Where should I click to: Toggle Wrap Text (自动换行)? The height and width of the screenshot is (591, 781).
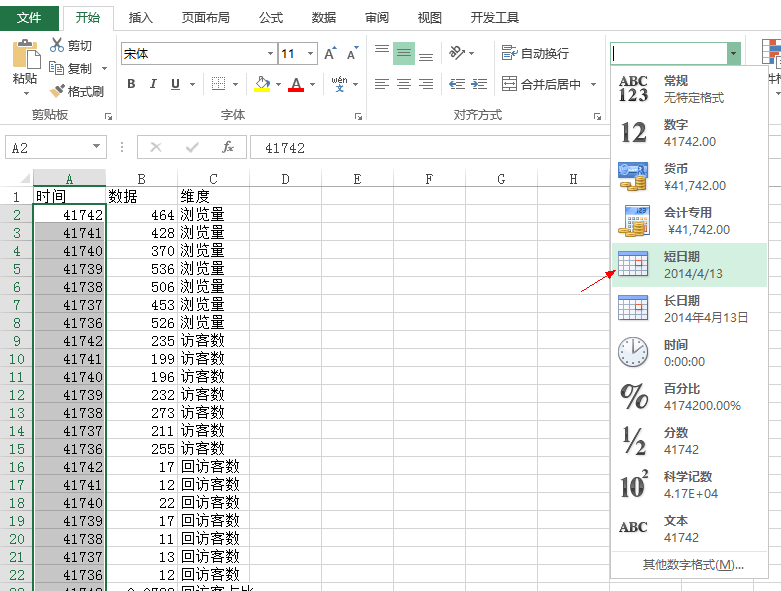click(x=535, y=53)
